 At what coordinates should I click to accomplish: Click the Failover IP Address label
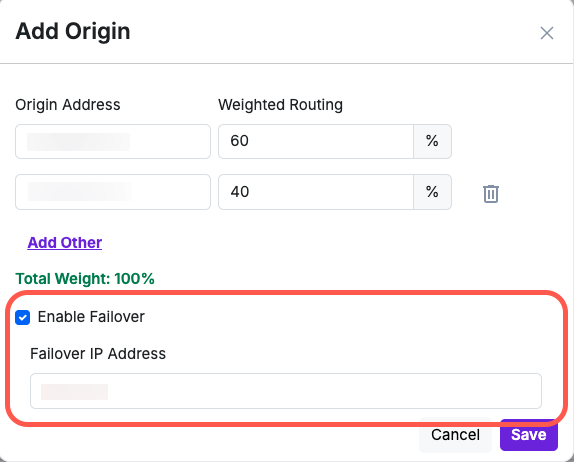(98, 354)
